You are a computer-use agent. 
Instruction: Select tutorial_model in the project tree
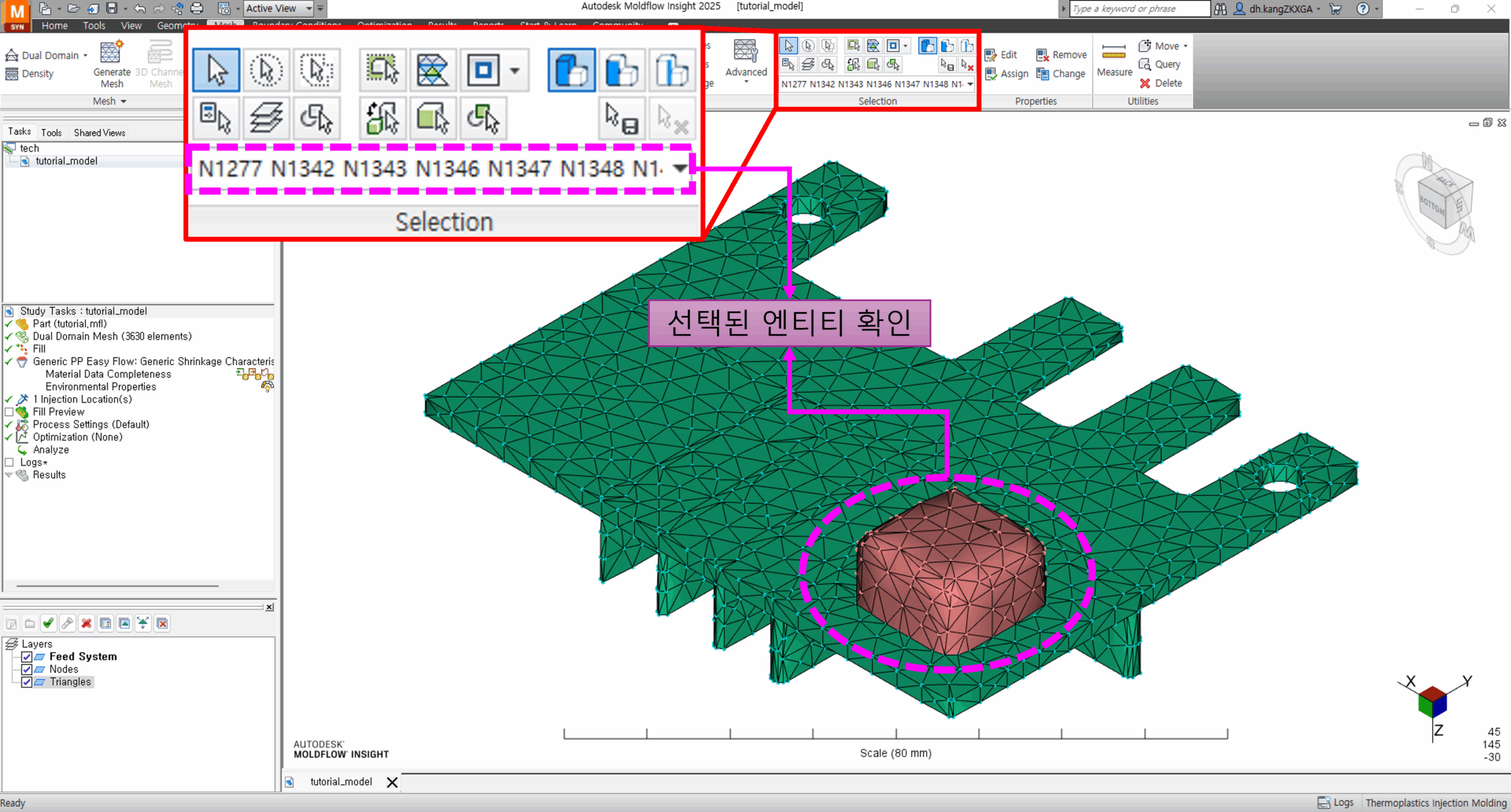coord(66,161)
